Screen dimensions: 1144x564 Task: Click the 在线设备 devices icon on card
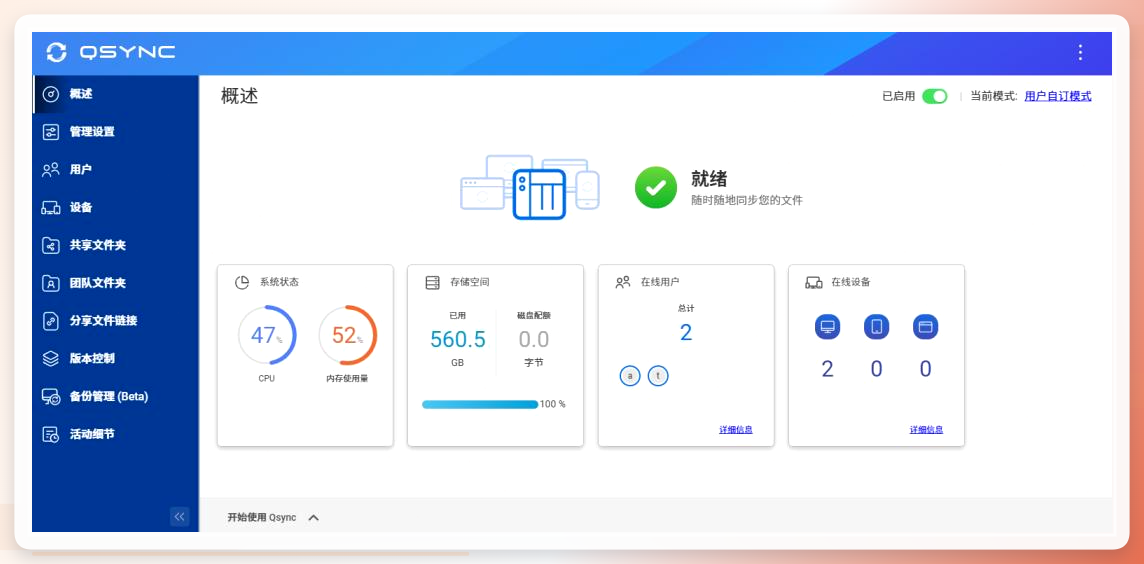[813, 282]
